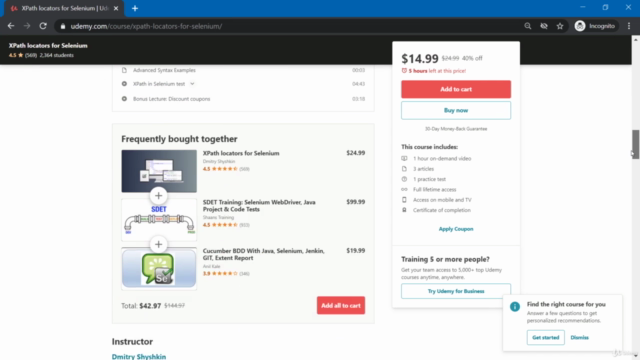Expand the XPath in Selenium test section
The image size is (640, 360).
coord(192,84)
